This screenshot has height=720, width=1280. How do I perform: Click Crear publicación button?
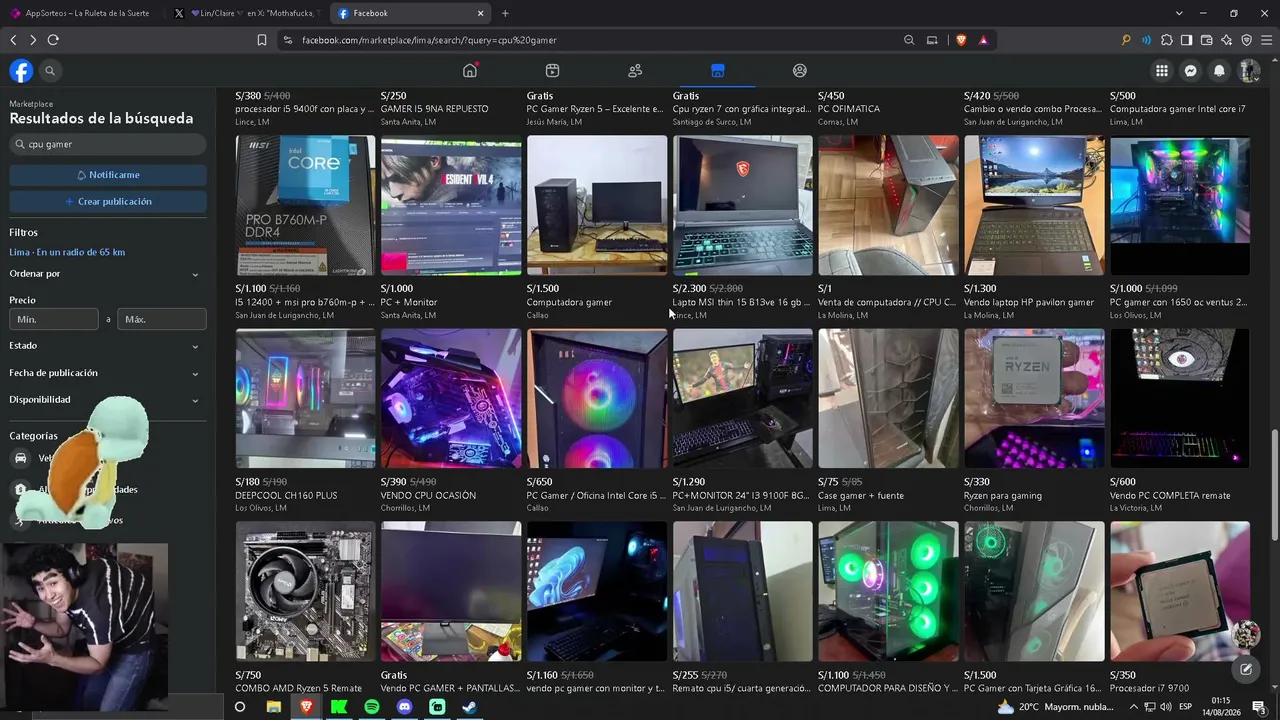(x=108, y=201)
